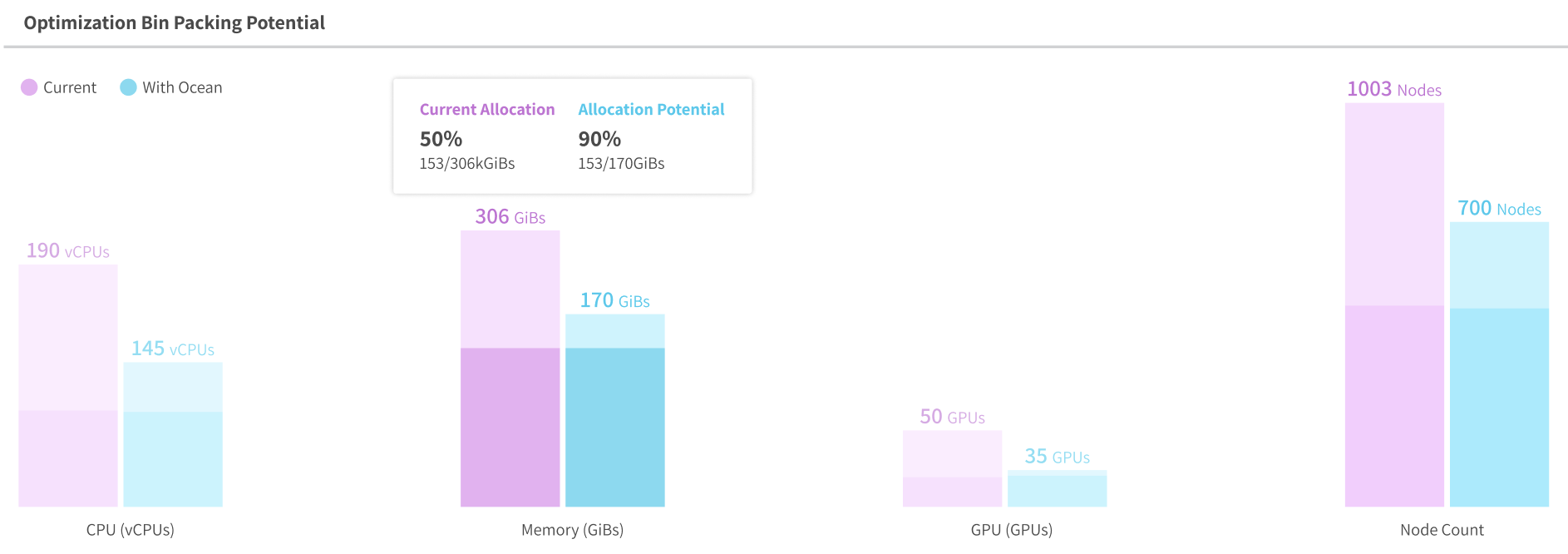Click the purple Current Node Count bar
This screenshot has width=1568, height=554.
(x=1394, y=304)
